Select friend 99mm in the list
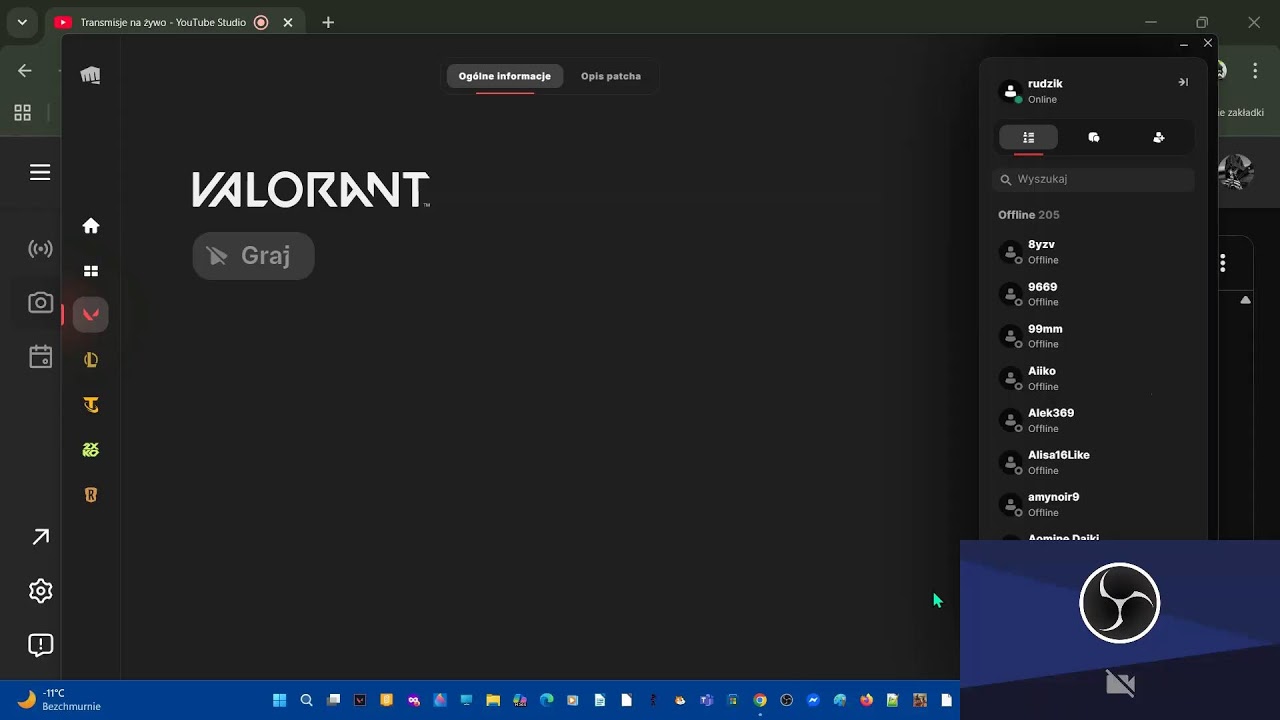 pyautogui.click(x=1093, y=336)
